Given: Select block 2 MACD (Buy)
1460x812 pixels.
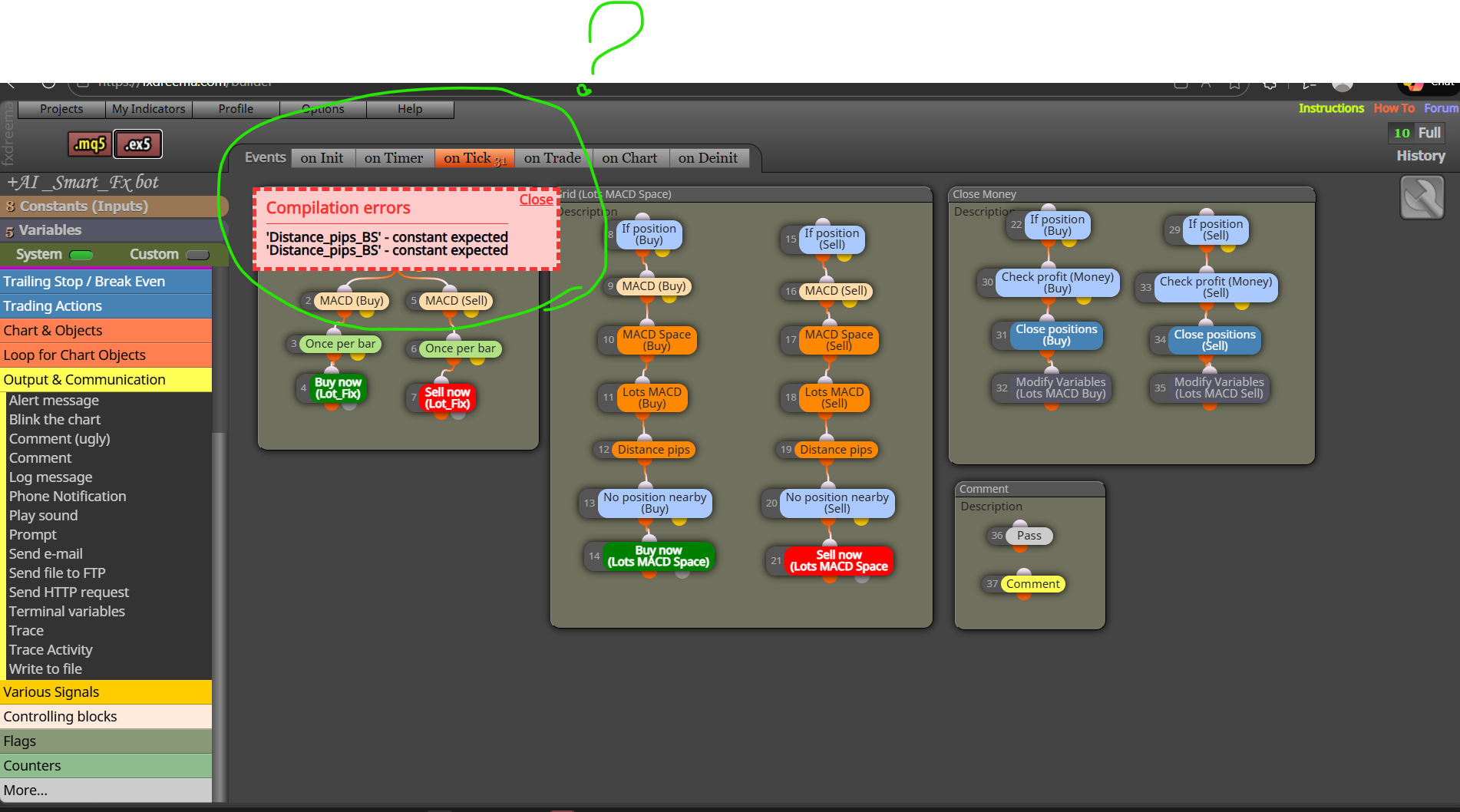Looking at the screenshot, I should (x=351, y=301).
